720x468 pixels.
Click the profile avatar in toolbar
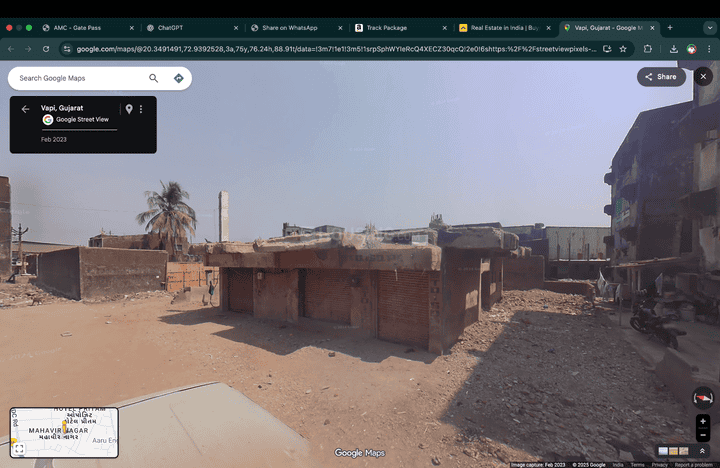692,49
